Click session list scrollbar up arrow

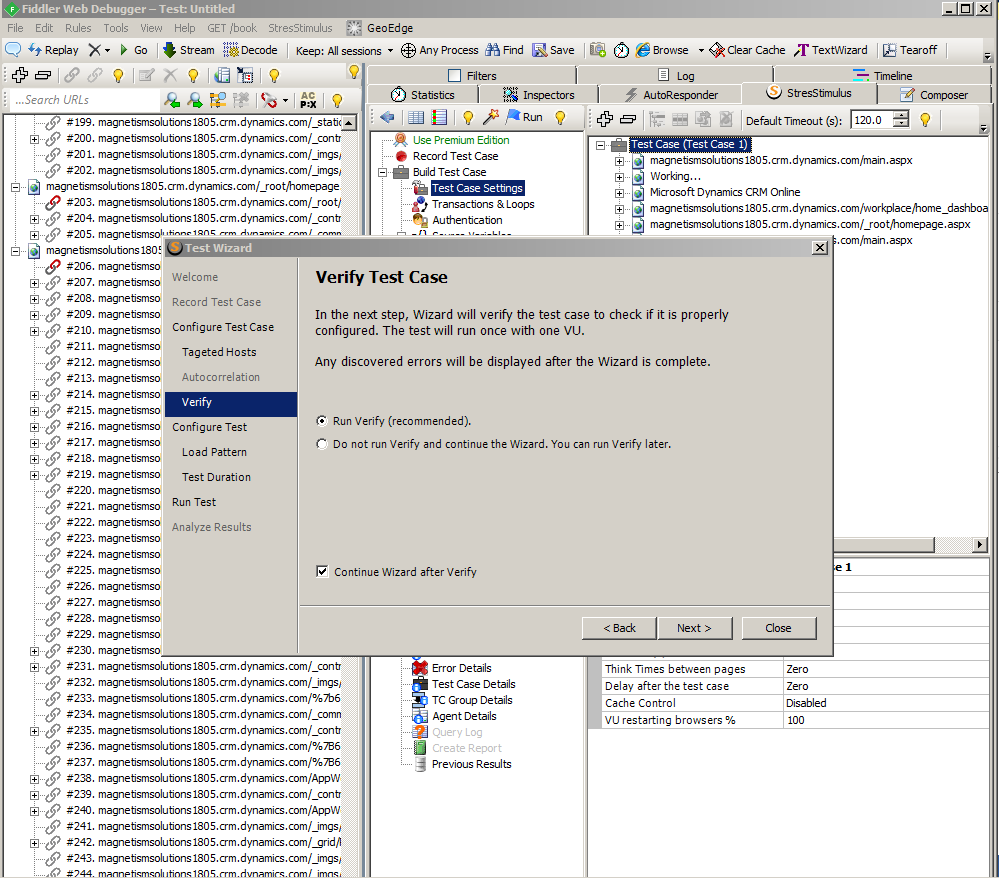click(349, 123)
